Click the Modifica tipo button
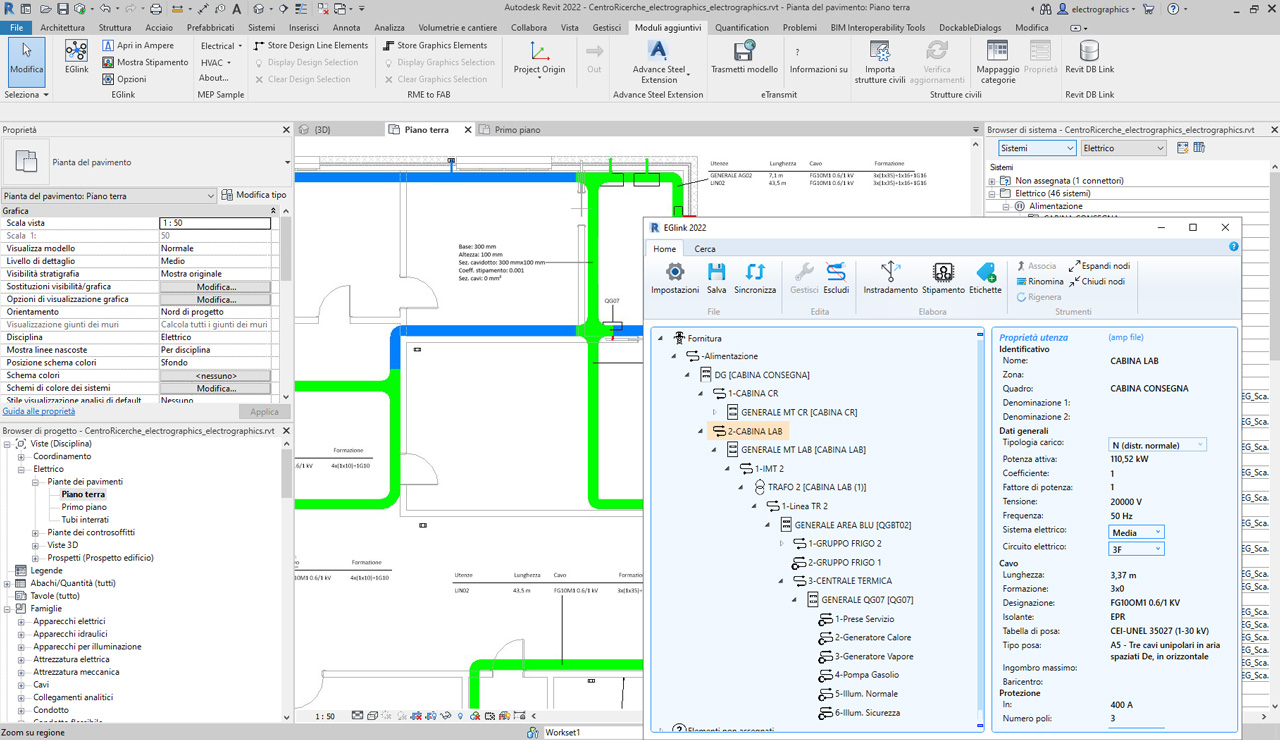This screenshot has width=1280, height=740. [254, 195]
